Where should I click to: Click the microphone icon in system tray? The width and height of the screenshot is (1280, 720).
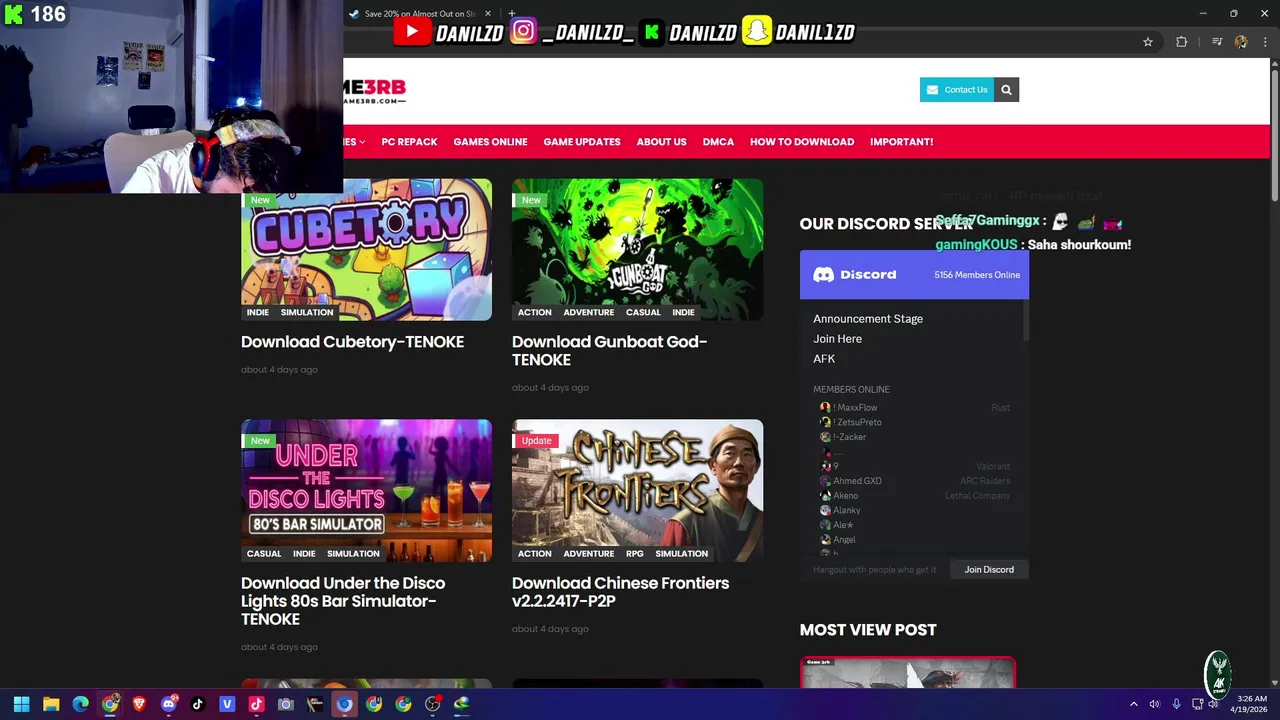(1176, 704)
